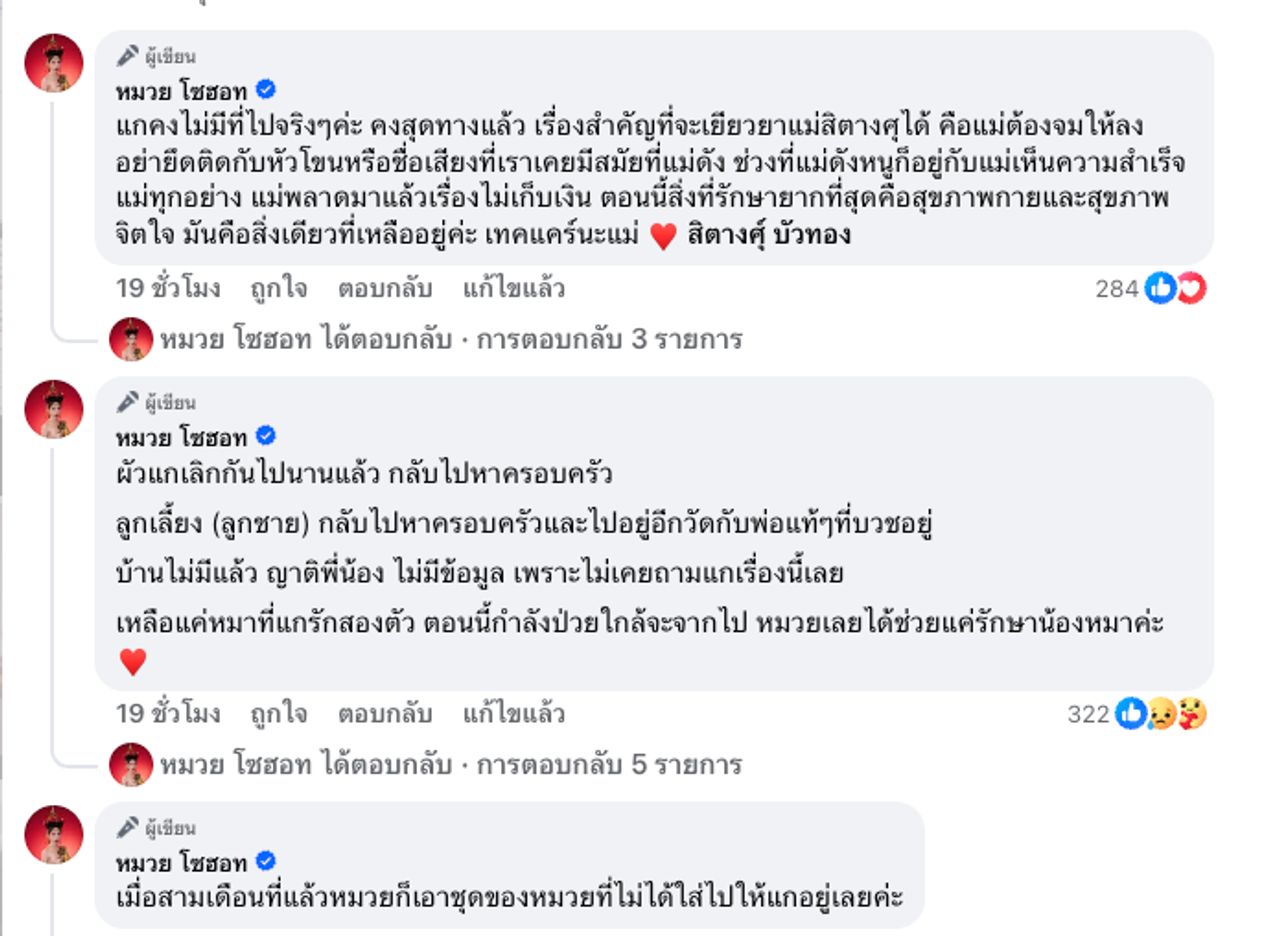Open the 284 reactions count list
This screenshot has height=936, width=1280.
coord(1116,289)
